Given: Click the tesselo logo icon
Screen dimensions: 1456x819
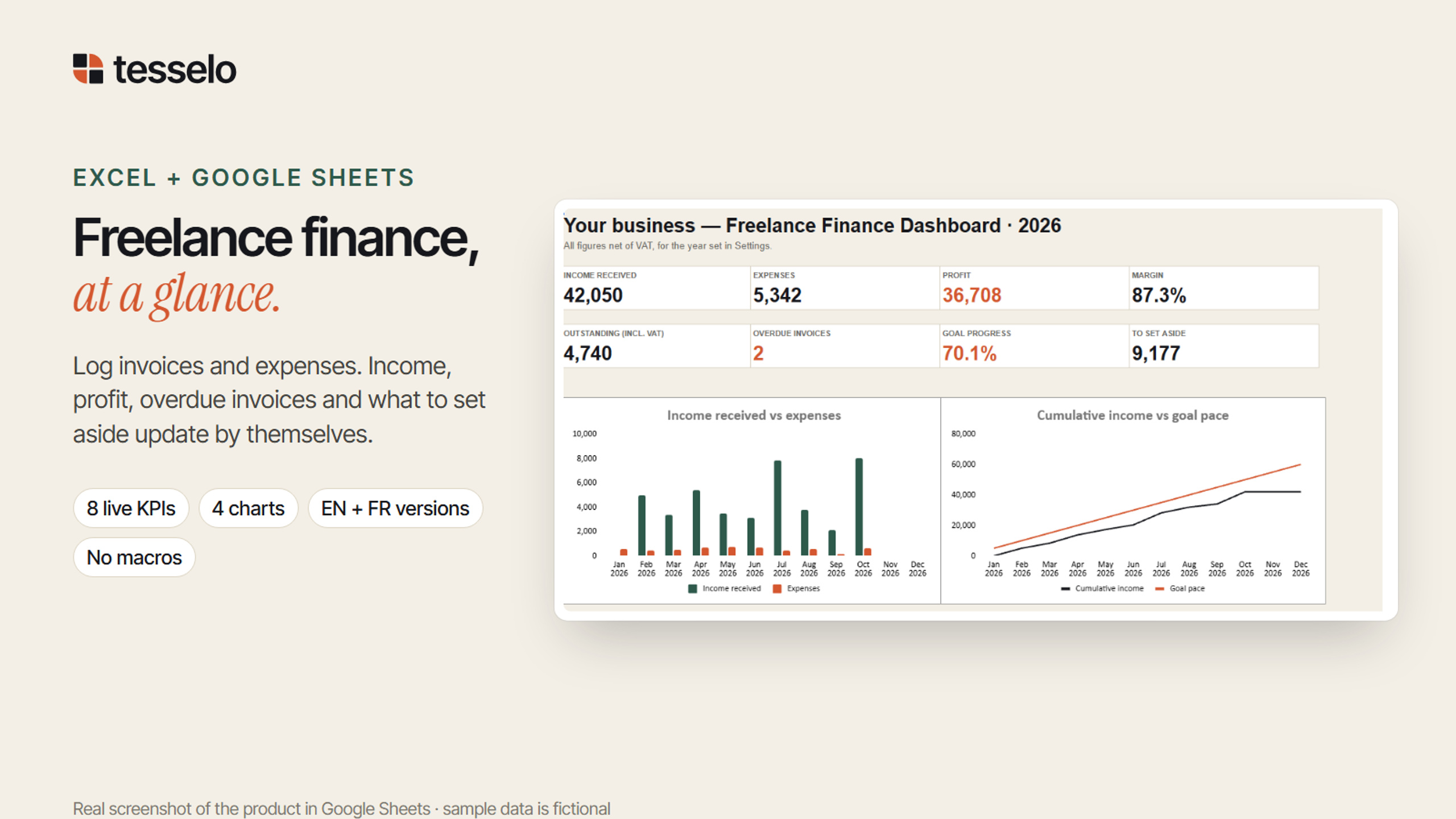Looking at the screenshot, I should (x=88, y=69).
